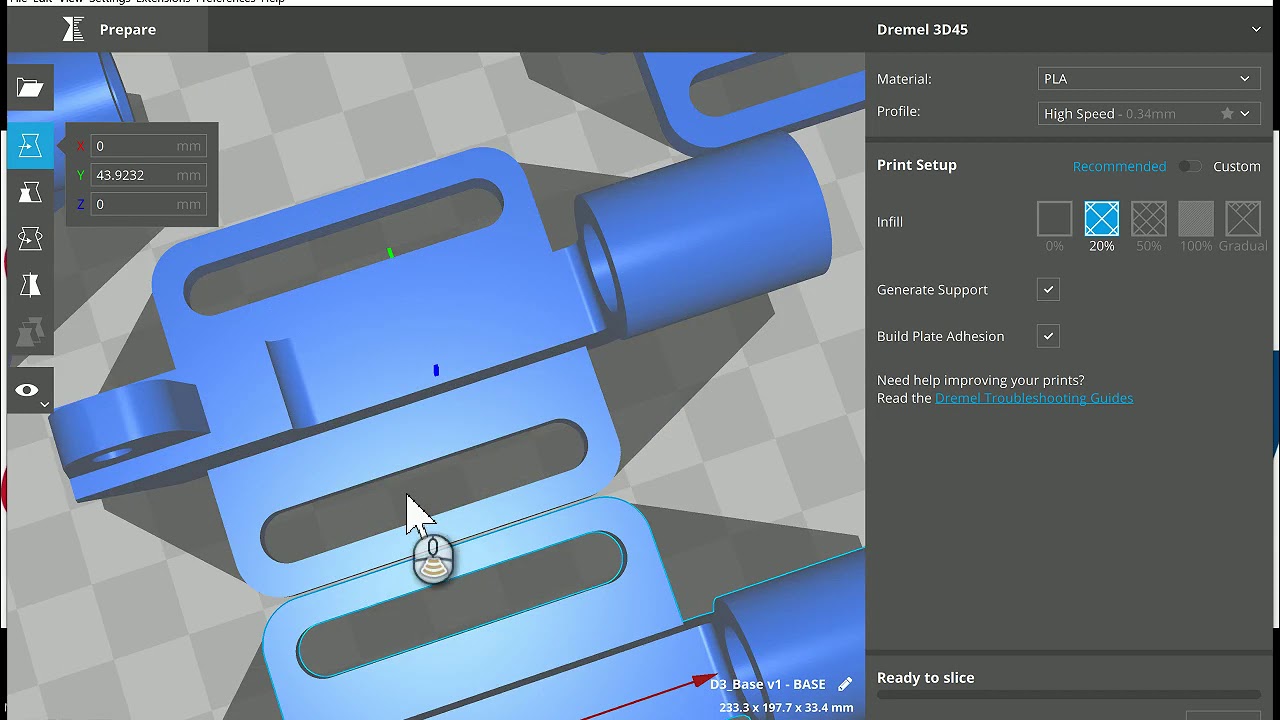Select 0% infill option
Screen dimensions: 1280x720
pos(1054,219)
